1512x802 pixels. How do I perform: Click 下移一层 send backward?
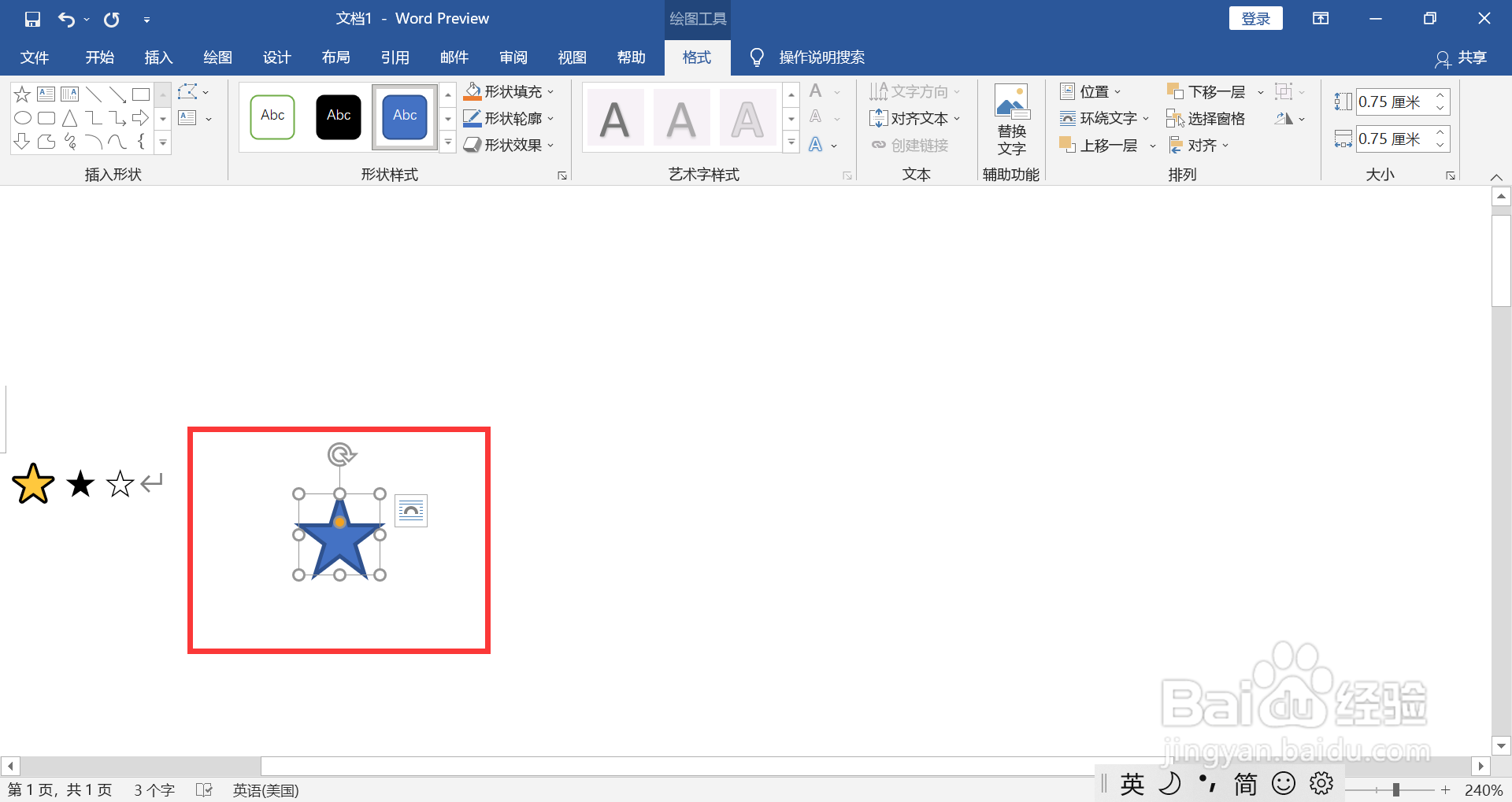[x=1206, y=92]
